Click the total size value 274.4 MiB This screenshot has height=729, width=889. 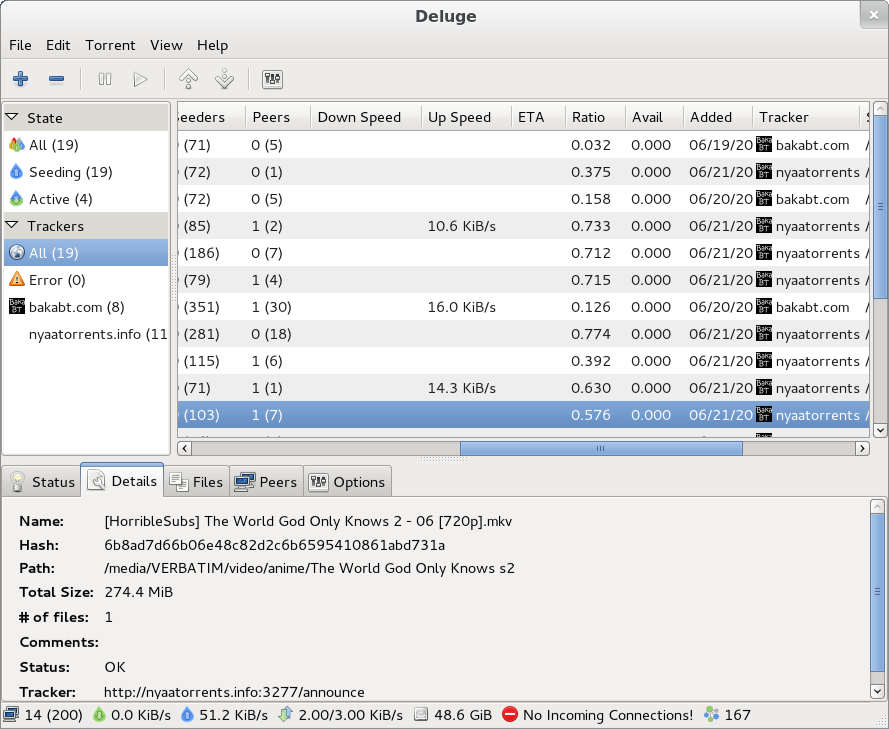click(139, 592)
